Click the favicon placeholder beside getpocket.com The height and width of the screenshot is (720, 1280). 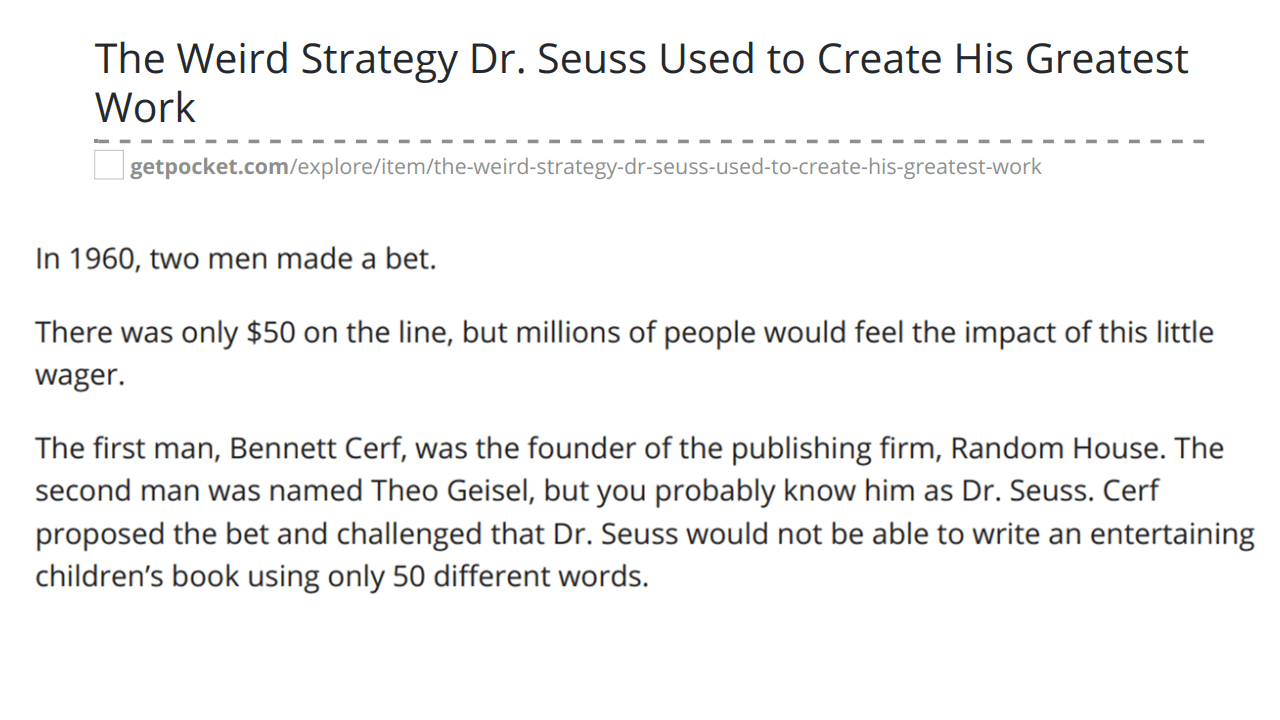pos(109,165)
